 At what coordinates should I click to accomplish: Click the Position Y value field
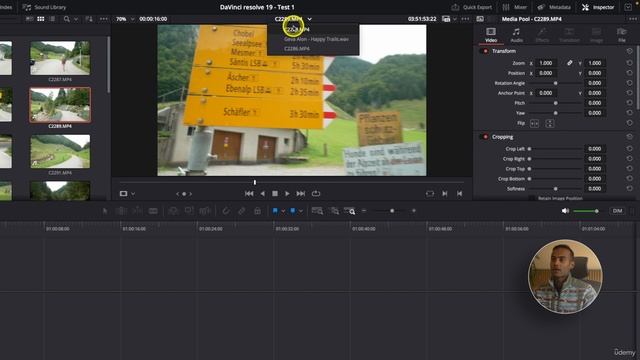(x=595, y=73)
